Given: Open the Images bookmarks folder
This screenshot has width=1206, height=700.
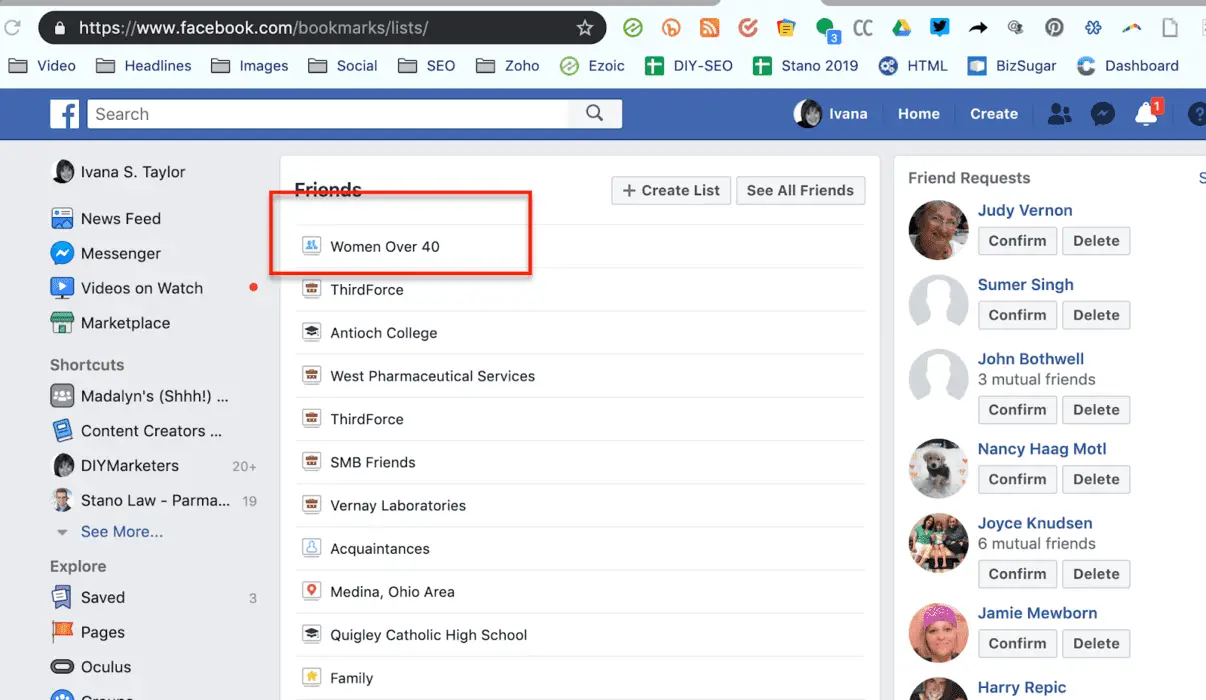Looking at the screenshot, I should tap(250, 66).
